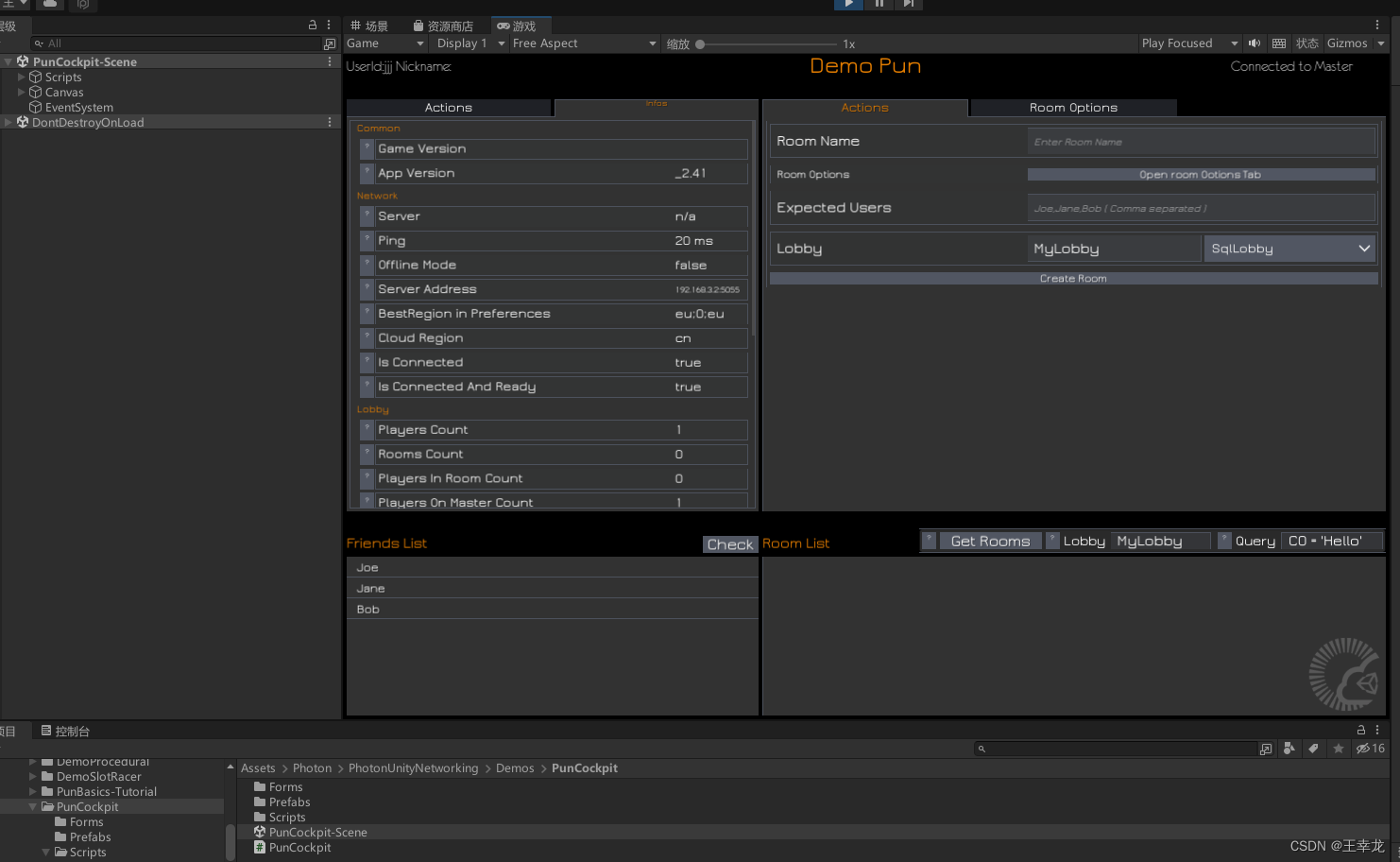This screenshot has width=1400, height=862.
Task: Open the 资源商店 (Asset Store) tab
Action: tap(444, 26)
